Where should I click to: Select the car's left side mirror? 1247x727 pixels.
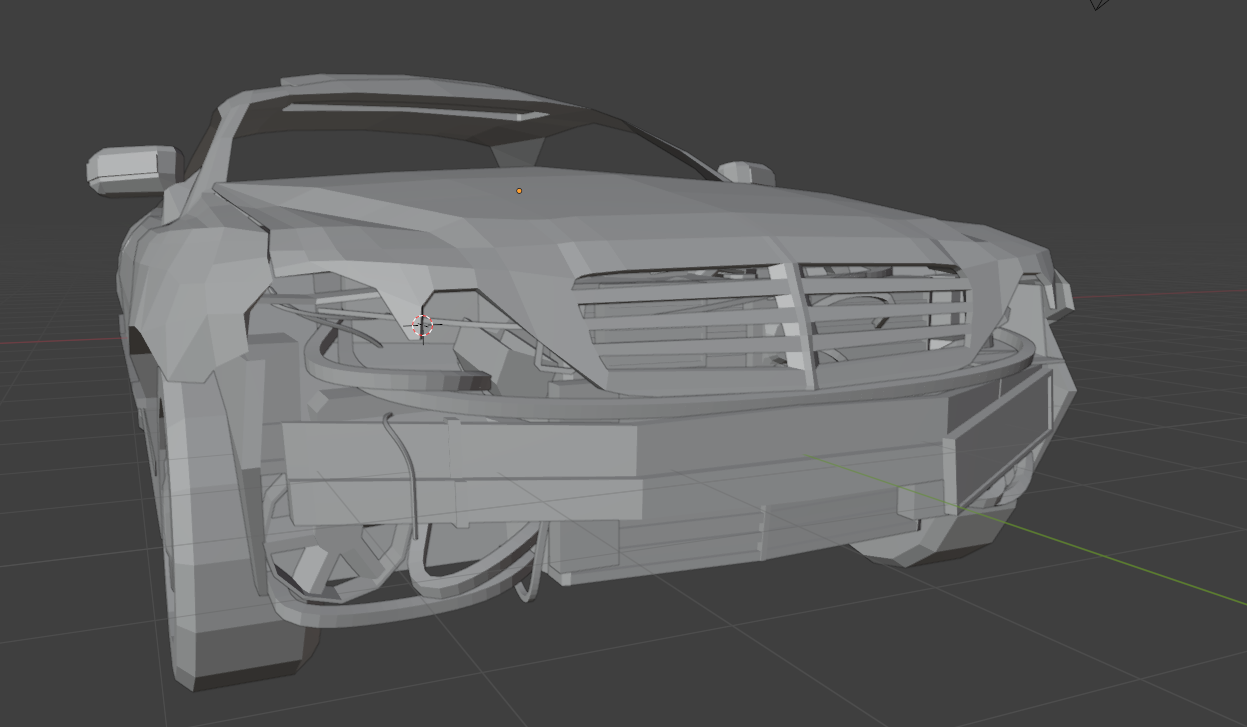point(132,169)
